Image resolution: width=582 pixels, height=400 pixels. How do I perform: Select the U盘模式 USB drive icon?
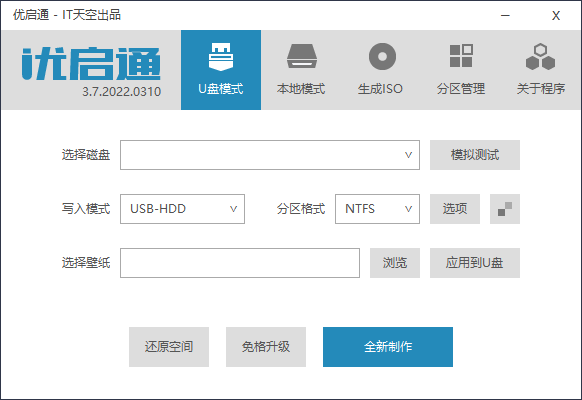(221, 57)
